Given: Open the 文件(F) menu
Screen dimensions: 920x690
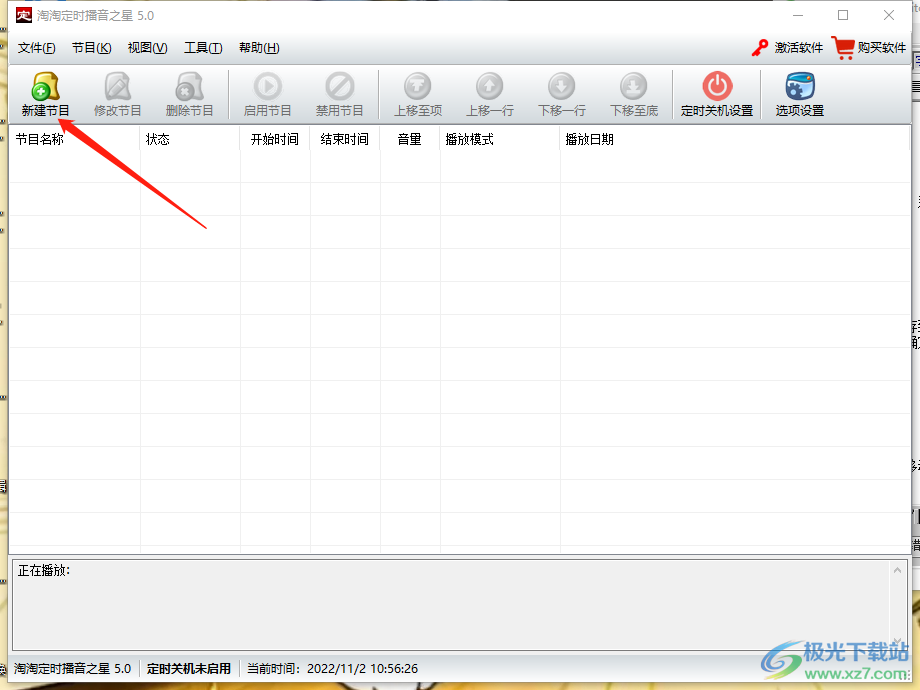Looking at the screenshot, I should (x=36, y=48).
